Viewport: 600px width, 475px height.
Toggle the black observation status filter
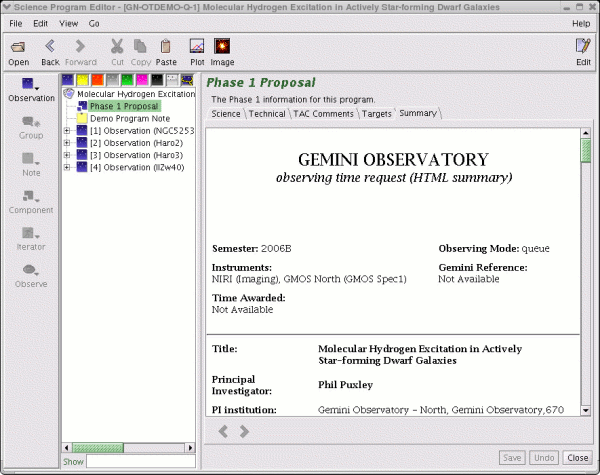pyautogui.click(x=157, y=80)
